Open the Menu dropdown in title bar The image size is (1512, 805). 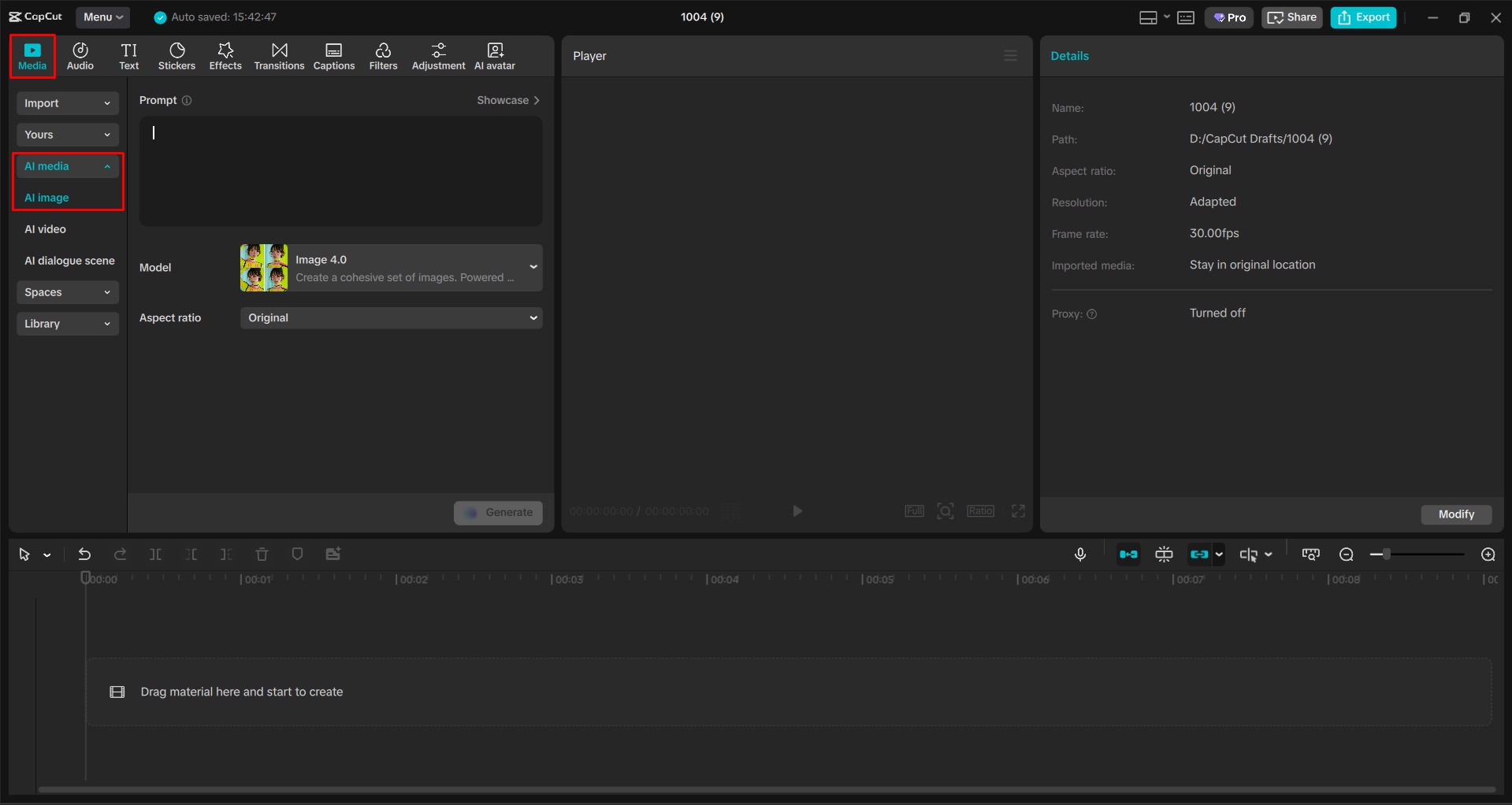point(102,17)
